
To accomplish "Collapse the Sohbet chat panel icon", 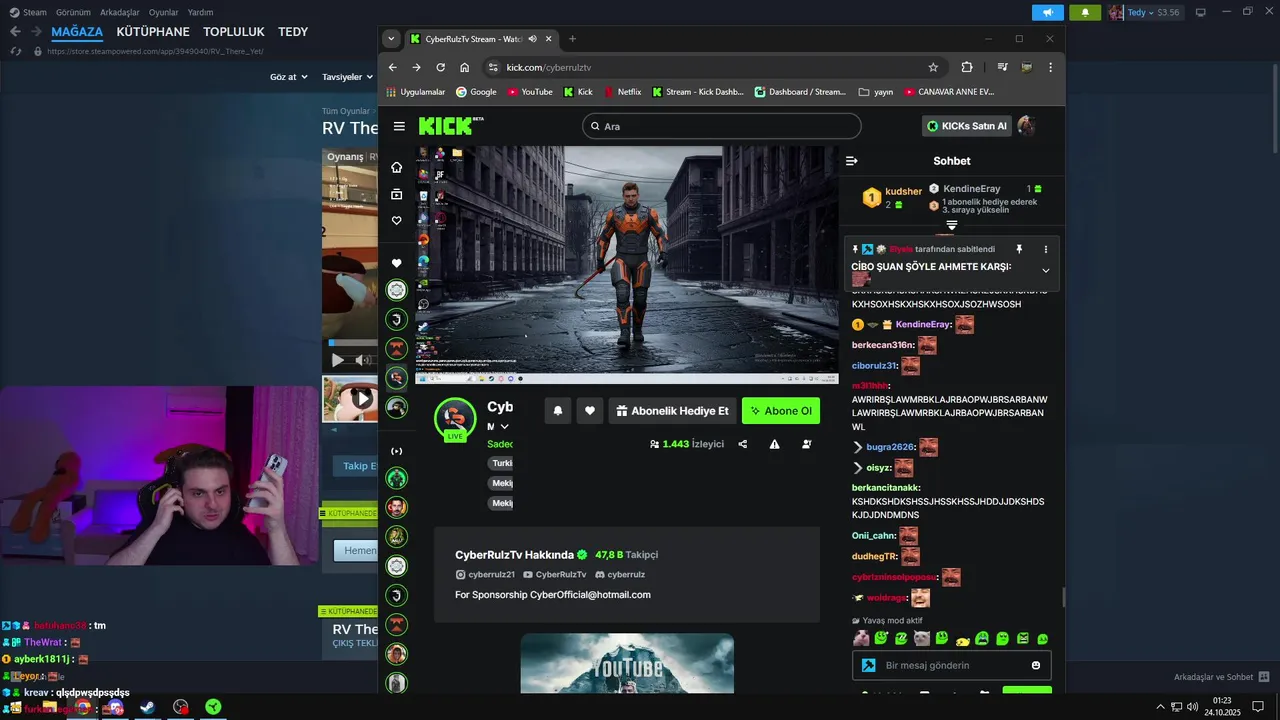I will 852,161.
